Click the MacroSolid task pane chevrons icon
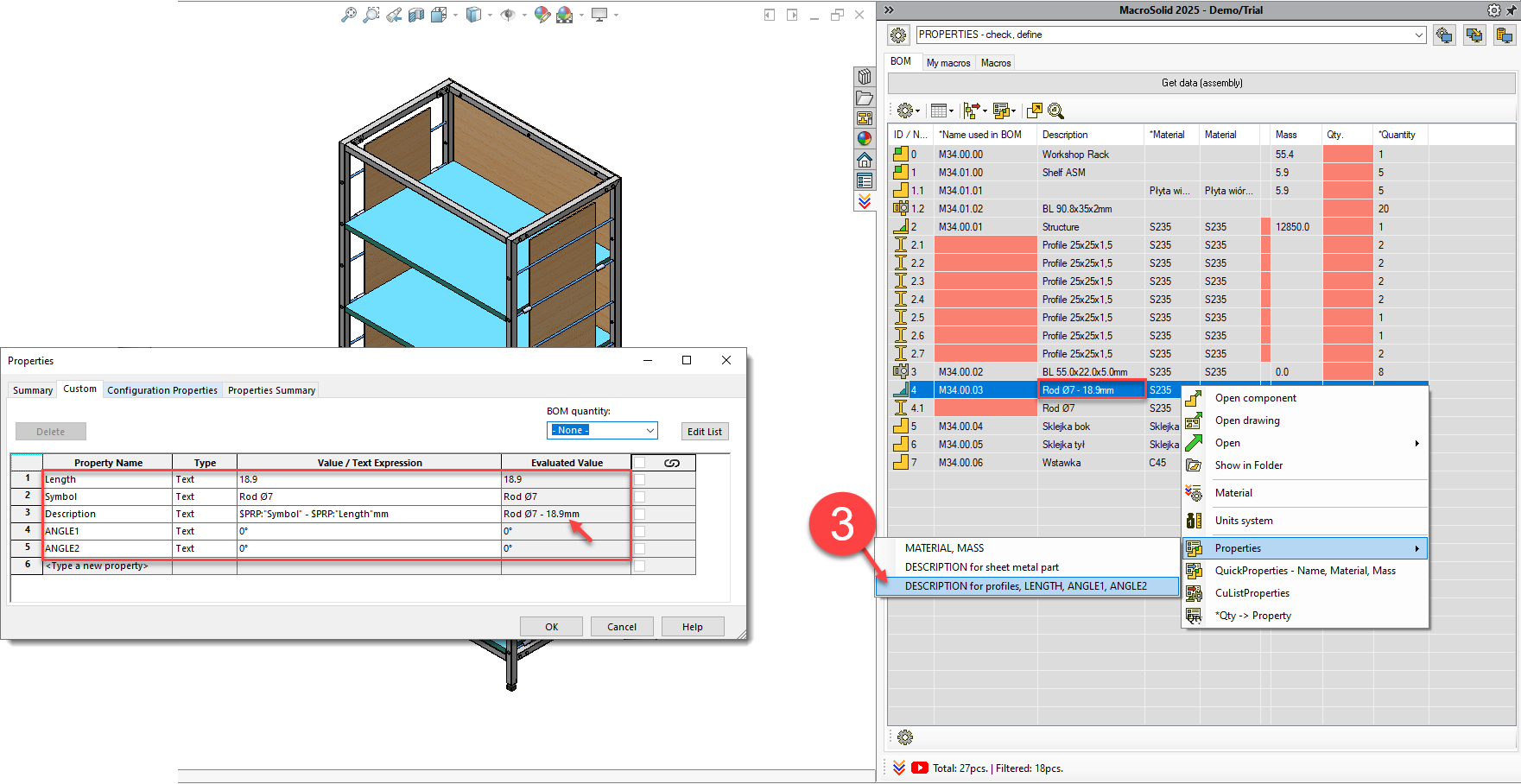This screenshot has width=1521, height=784. [865, 201]
